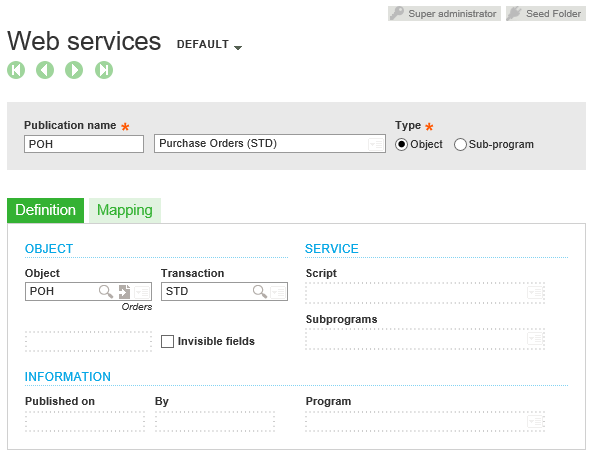595x456 pixels.
Task: Click the Transaction field magnifier lookup icon
Action: pyautogui.click(x=260, y=291)
